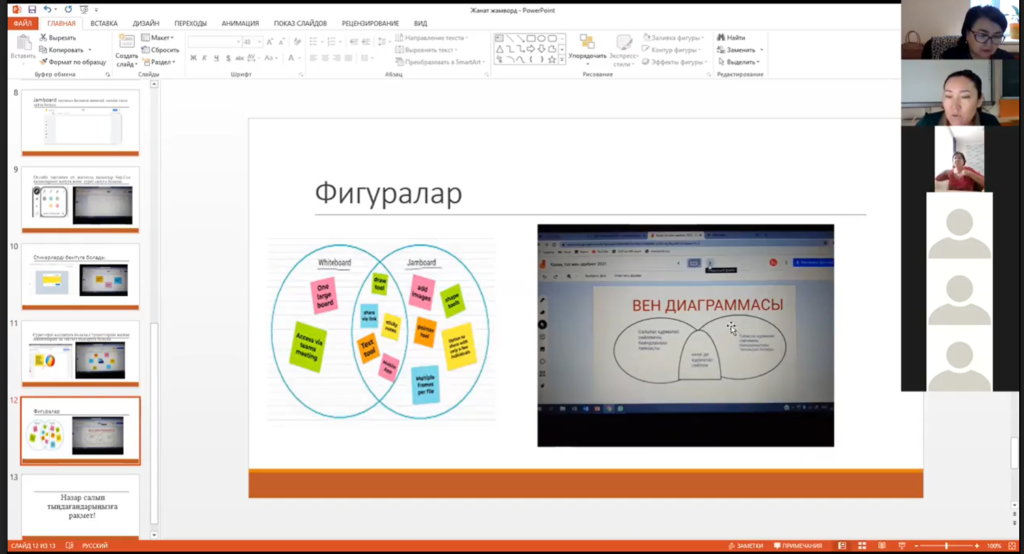Viewport: 1024px width, 554px height.
Task: Click the zoom slider in status bar
Action: (x=947, y=545)
